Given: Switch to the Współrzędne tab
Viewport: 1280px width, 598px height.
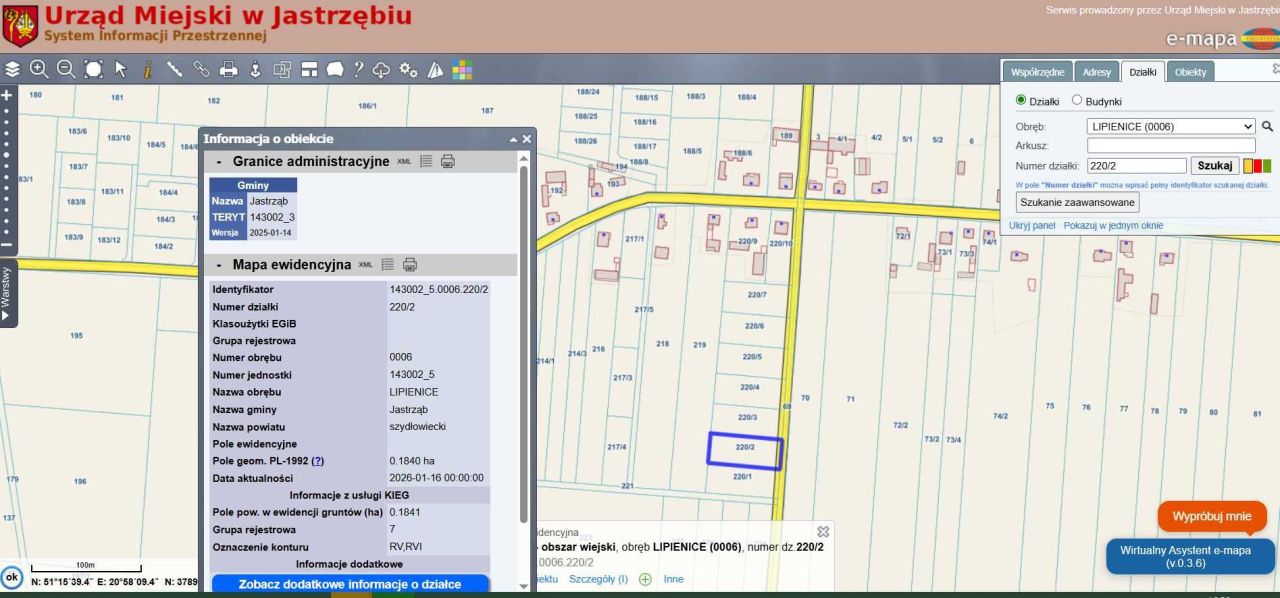Looking at the screenshot, I should [x=1038, y=72].
